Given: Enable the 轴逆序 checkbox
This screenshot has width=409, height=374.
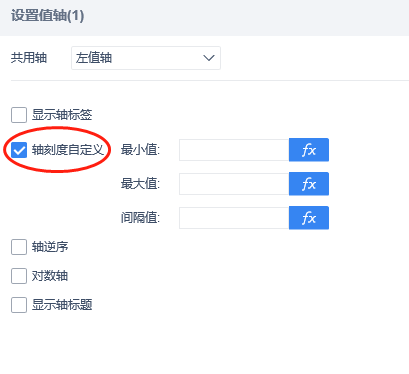Looking at the screenshot, I should coord(19,247).
